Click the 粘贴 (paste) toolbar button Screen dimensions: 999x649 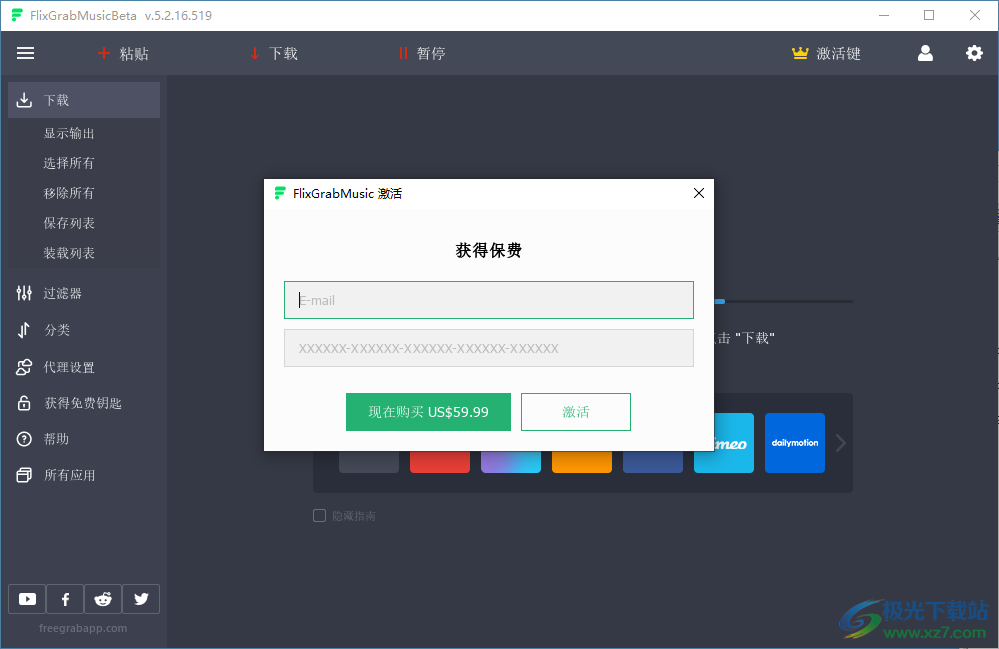[x=123, y=53]
